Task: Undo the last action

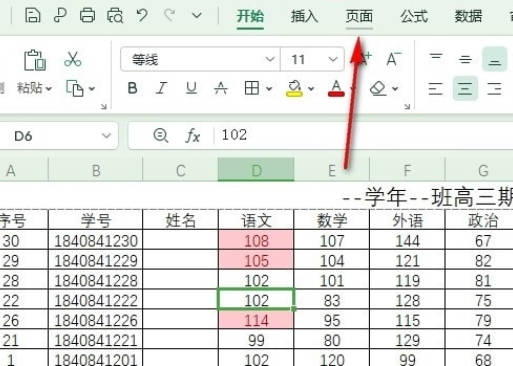Action: point(142,15)
